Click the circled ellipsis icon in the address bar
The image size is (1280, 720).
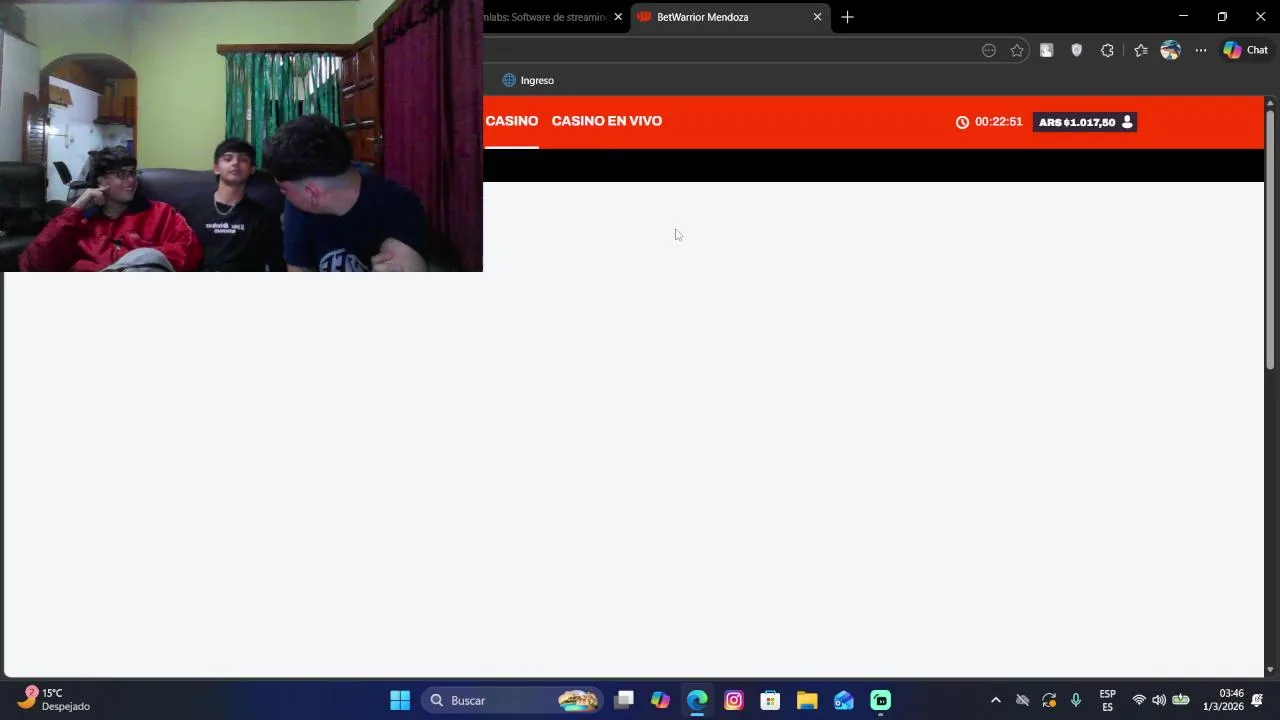click(x=989, y=50)
